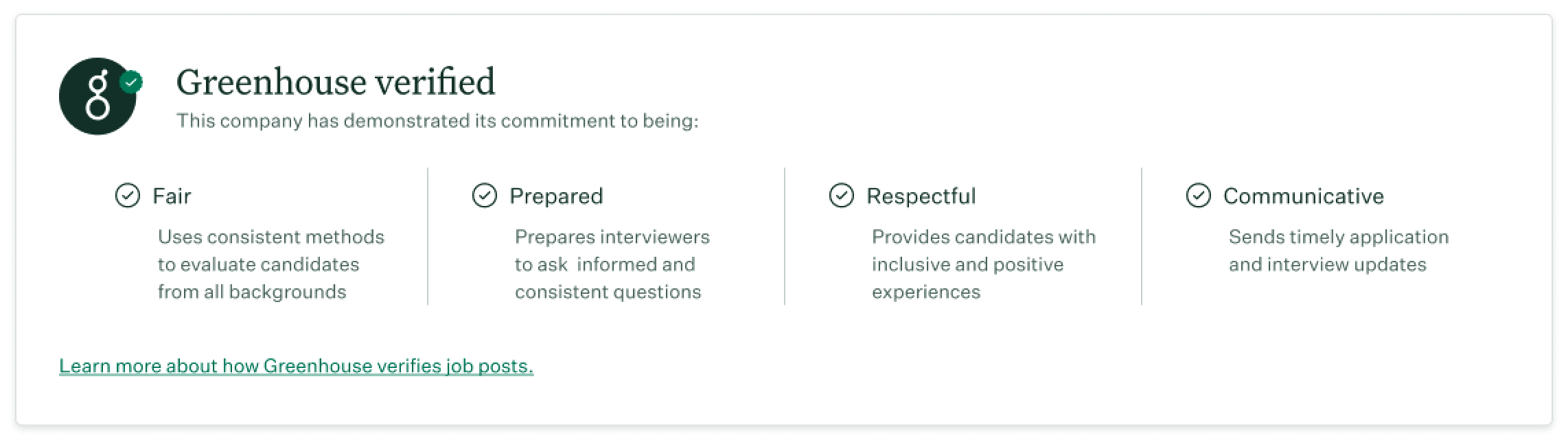Select the Communicative label
1568x438 pixels.
tap(1304, 196)
